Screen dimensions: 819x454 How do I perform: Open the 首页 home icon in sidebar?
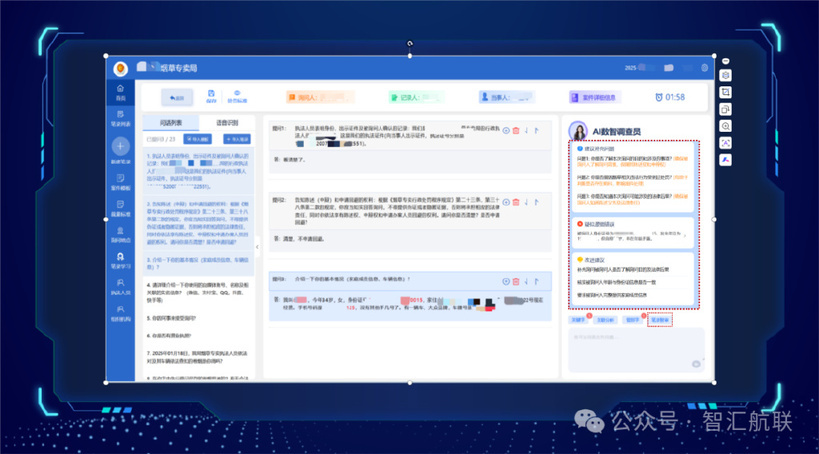point(120,92)
